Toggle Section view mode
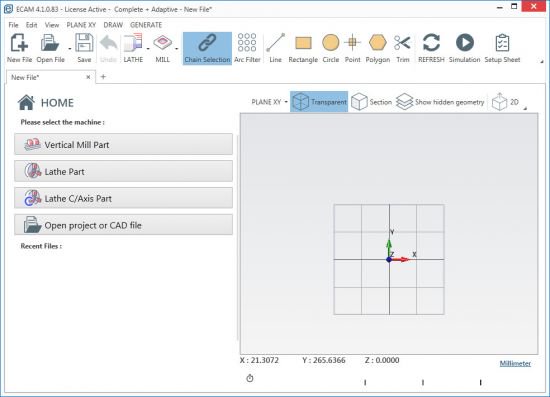 (371, 102)
